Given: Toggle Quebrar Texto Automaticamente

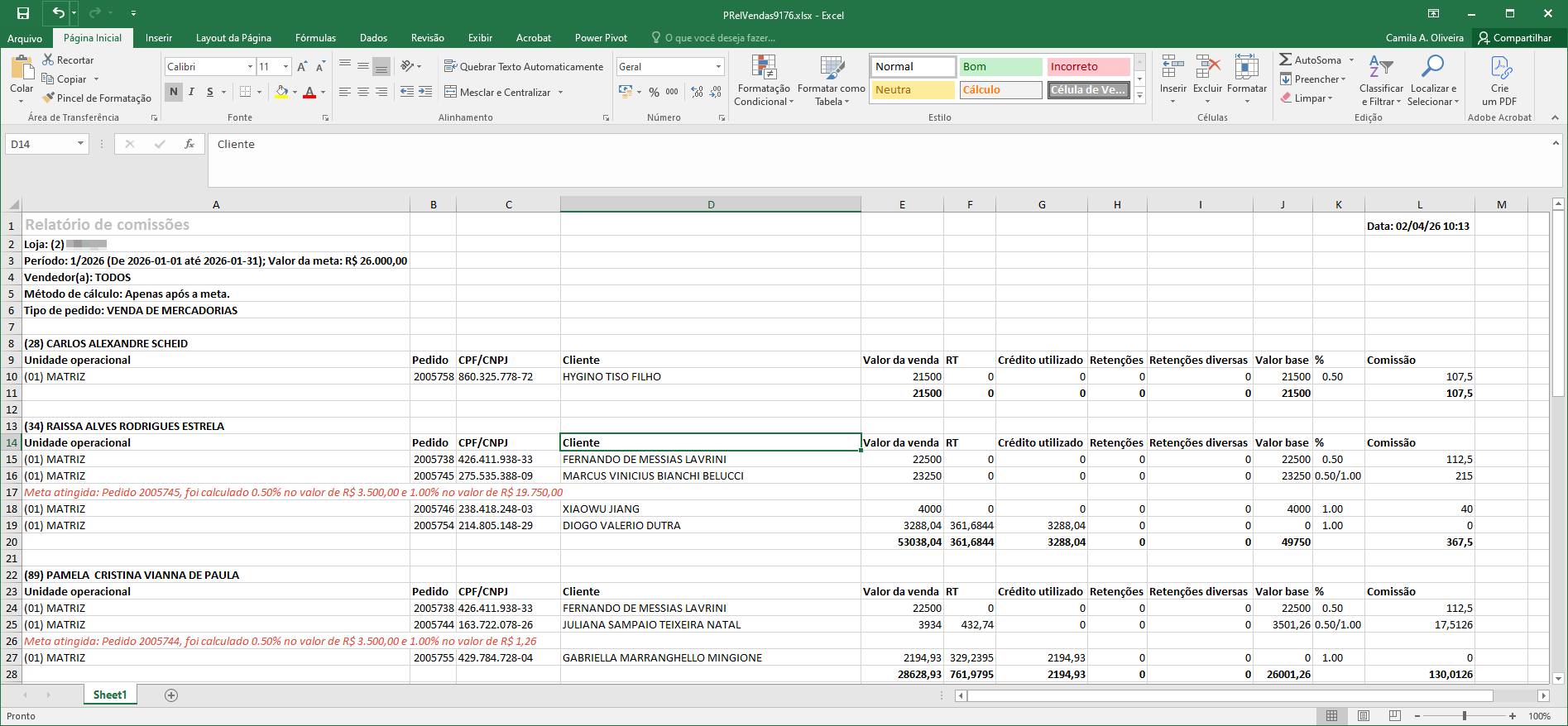Looking at the screenshot, I should tap(524, 66).
